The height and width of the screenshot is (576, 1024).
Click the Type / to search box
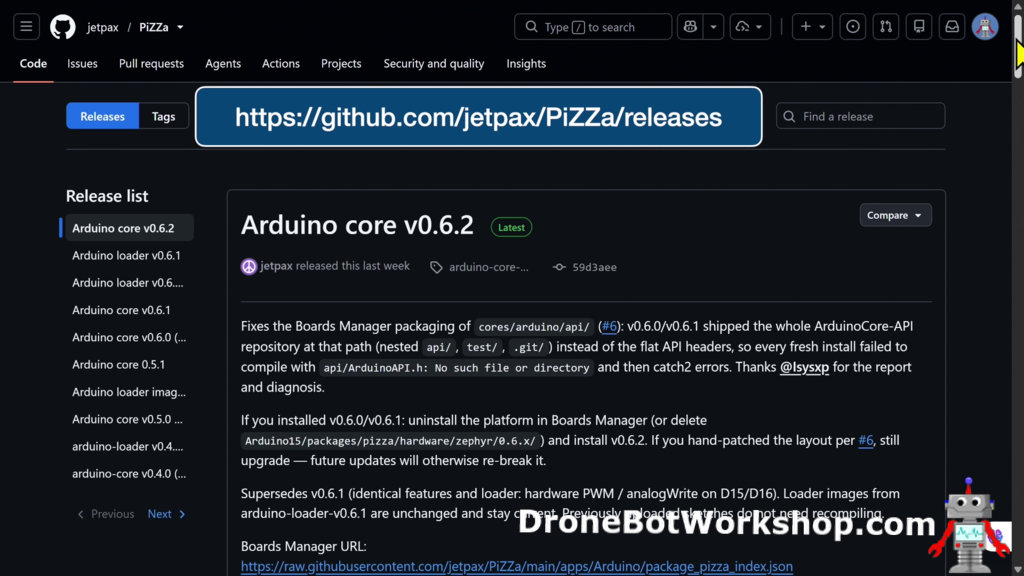[593, 27]
